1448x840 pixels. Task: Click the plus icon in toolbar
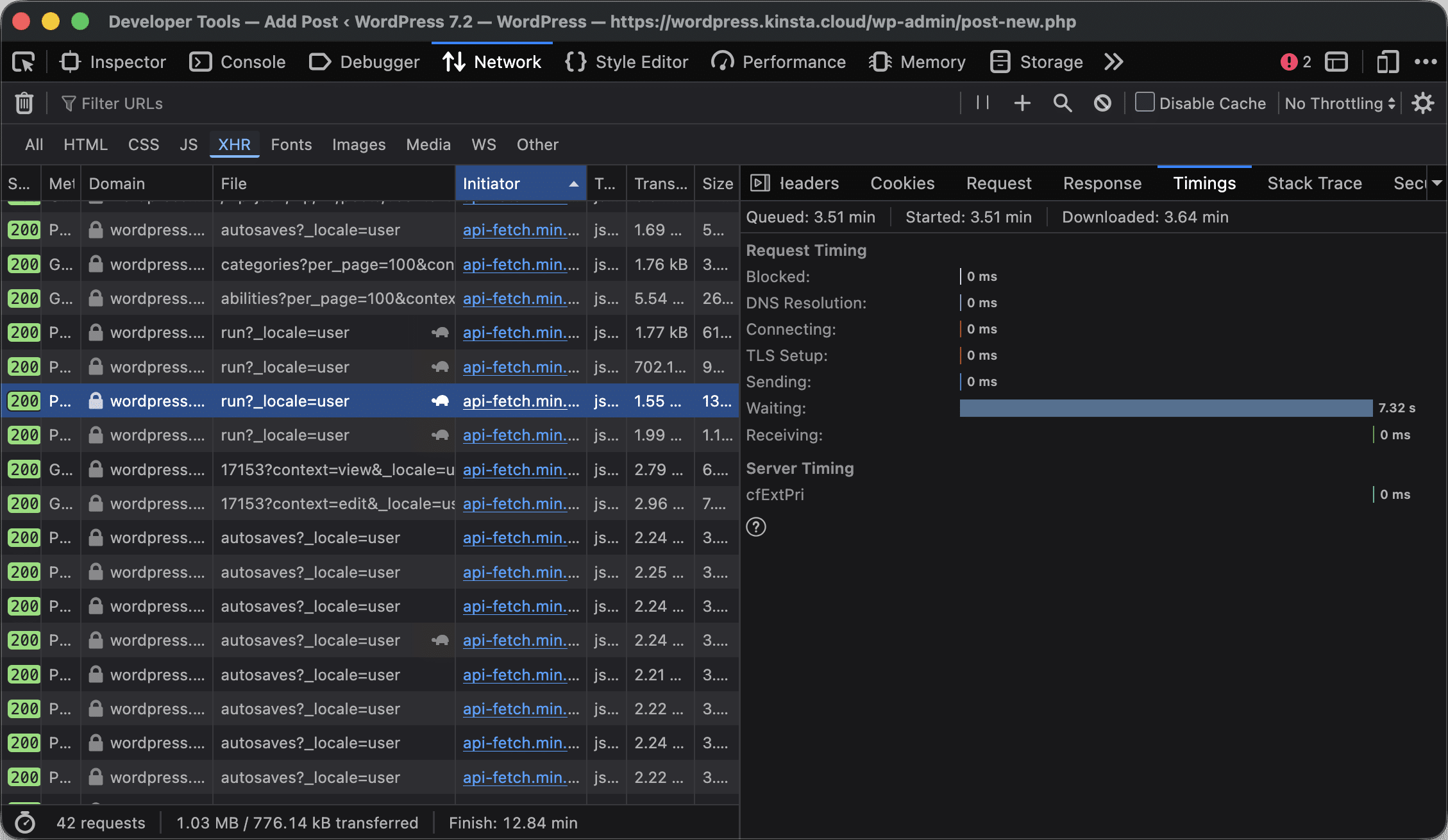[1022, 103]
